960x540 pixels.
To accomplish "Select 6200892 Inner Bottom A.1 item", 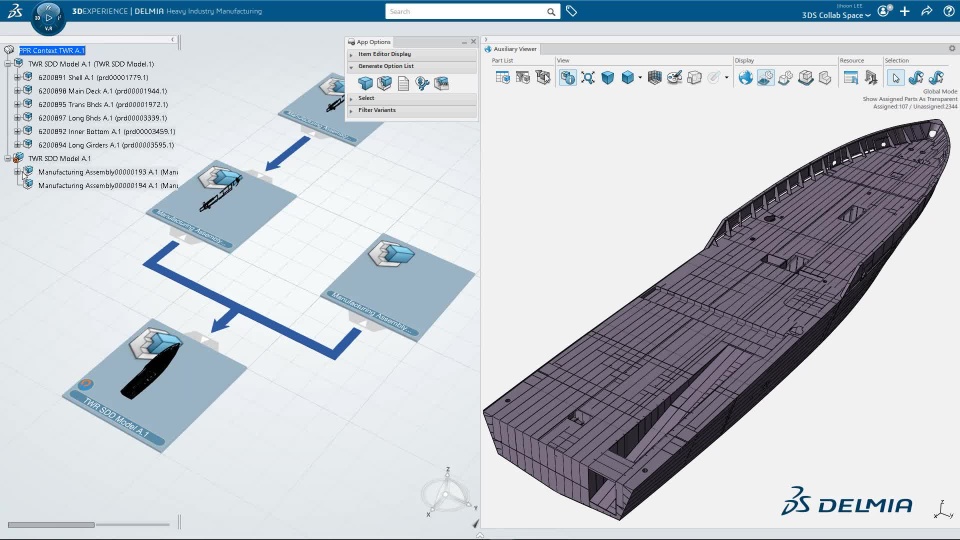I will [x=107, y=131].
